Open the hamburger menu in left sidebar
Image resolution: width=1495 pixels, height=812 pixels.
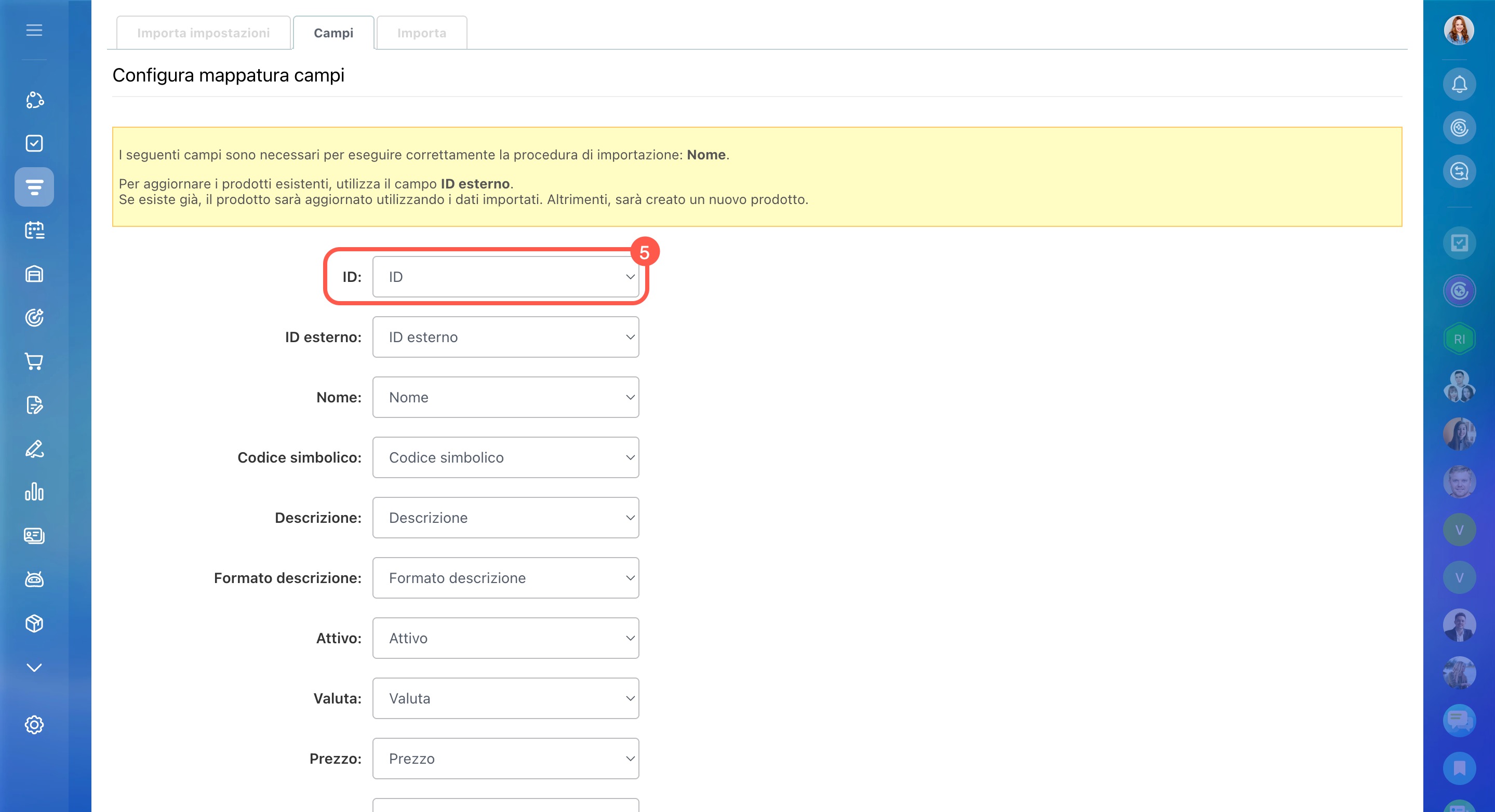coord(34,30)
